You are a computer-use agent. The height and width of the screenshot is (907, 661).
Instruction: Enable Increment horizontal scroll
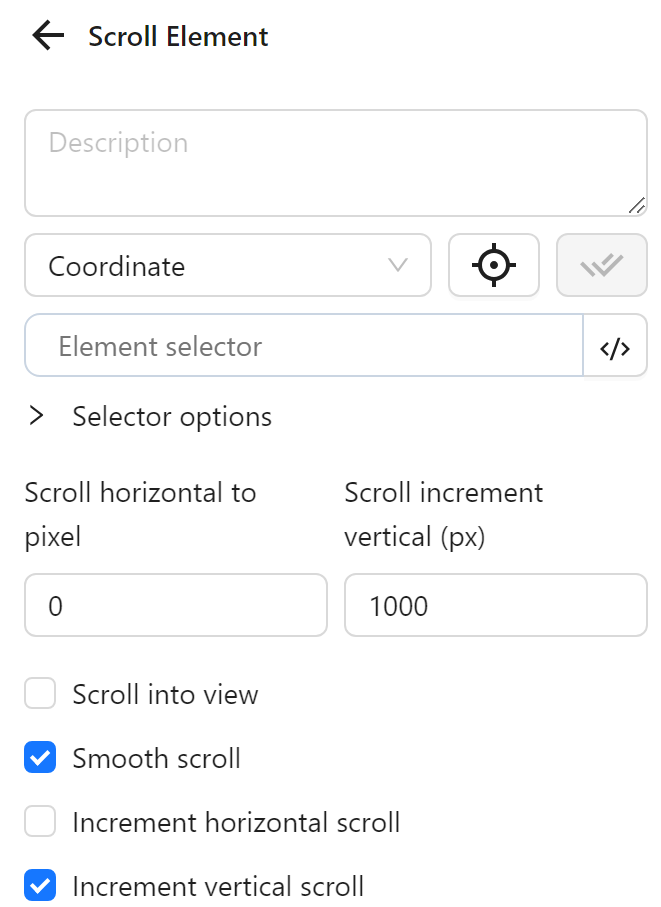[x=40, y=822]
